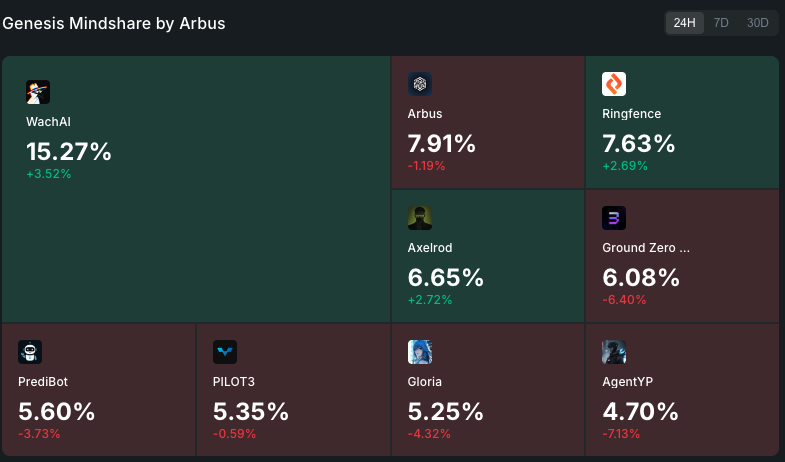Select the Arbus 7.91% mindshare value
The image size is (785, 462).
[442, 144]
